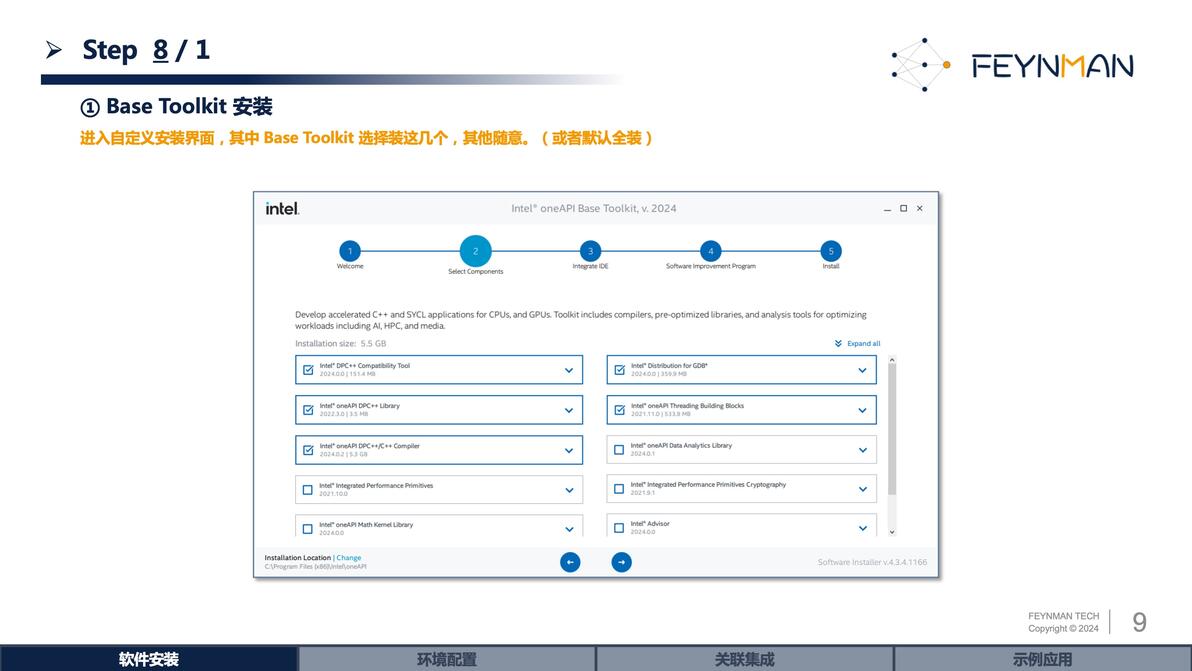Open the 环境配置 bottom tab
This screenshot has height=671, width=1192.
(x=446, y=659)
